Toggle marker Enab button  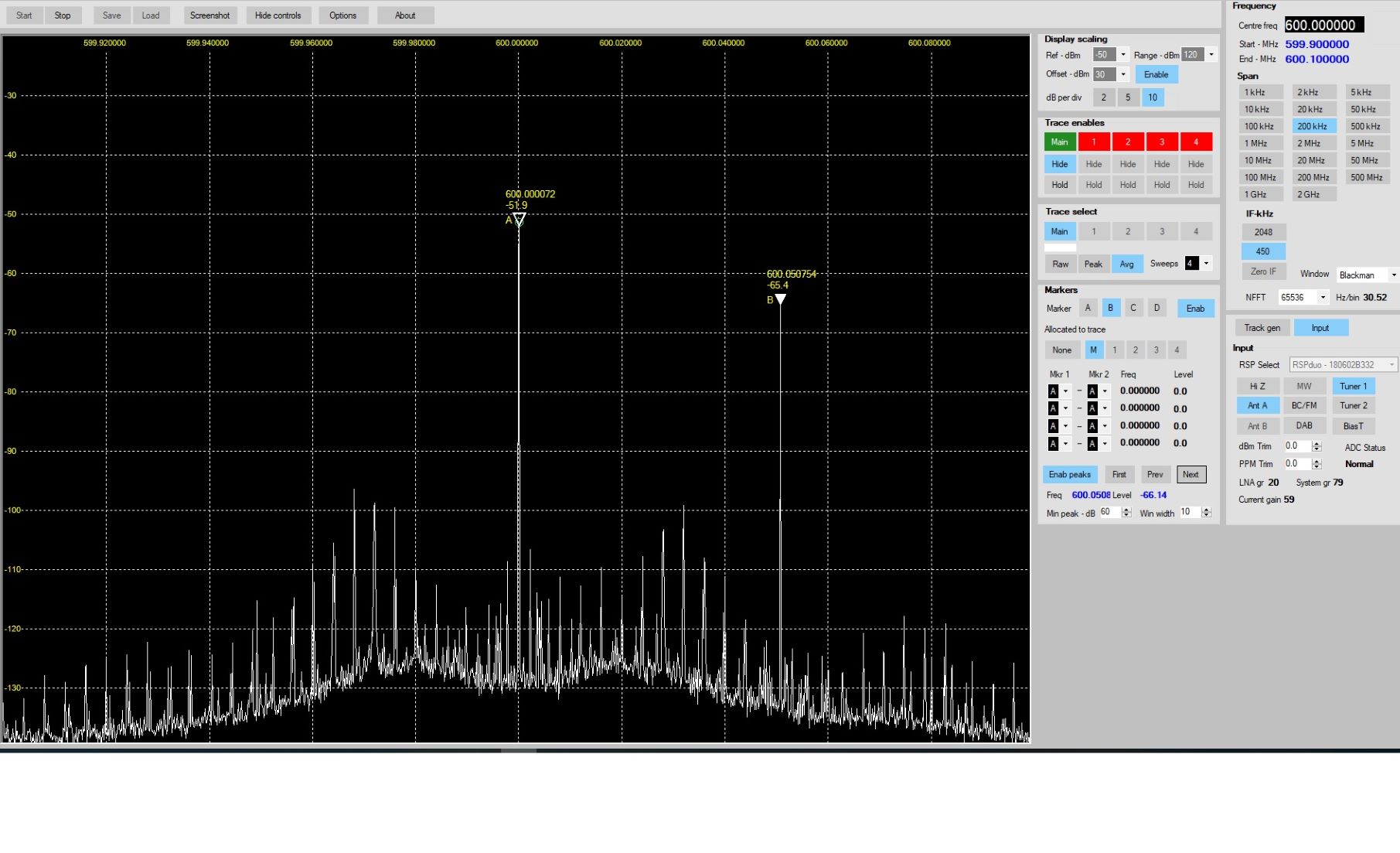click(x=1196, y=309)
